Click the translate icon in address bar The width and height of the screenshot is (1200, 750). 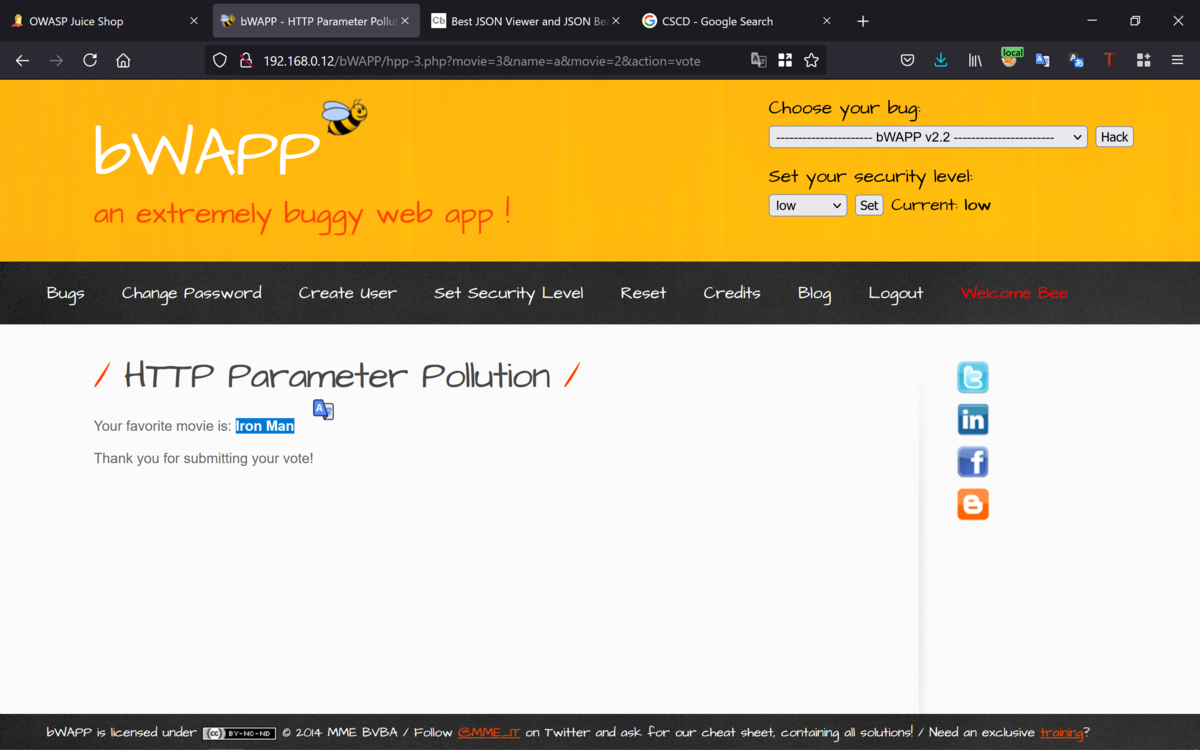click(x=759, y=60)
